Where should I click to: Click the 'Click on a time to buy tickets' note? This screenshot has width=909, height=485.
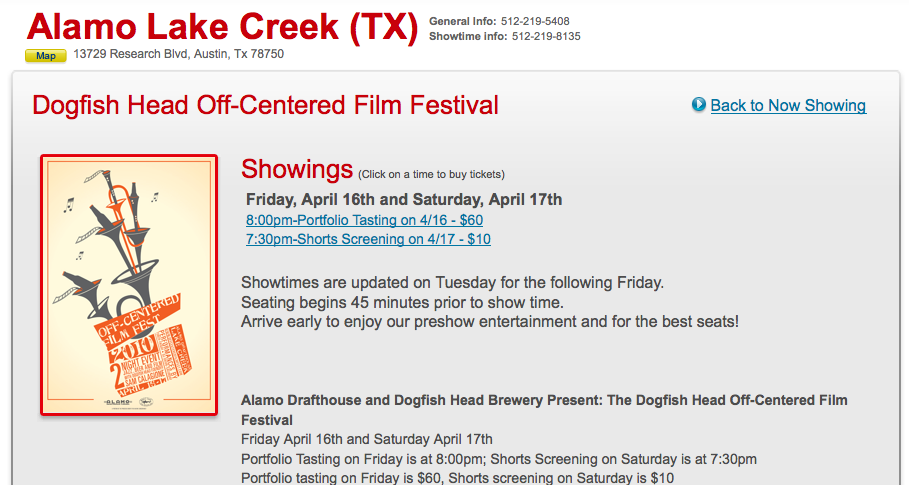(431, 174)
